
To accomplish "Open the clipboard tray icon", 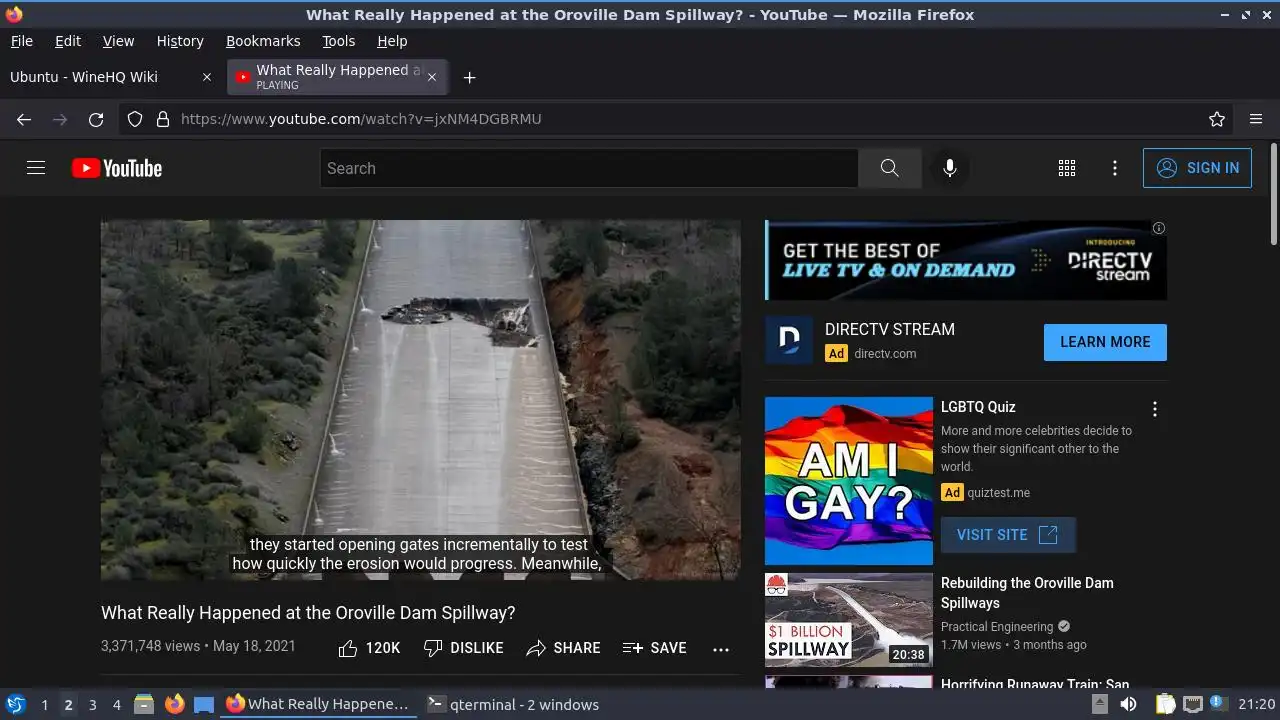I will tap(1165, 704).
